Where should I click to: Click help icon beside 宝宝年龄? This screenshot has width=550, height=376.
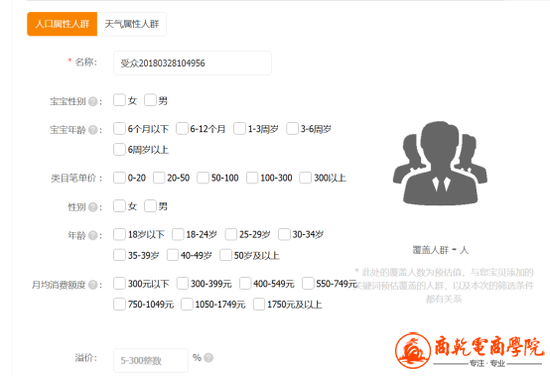(x=93, y=130)
